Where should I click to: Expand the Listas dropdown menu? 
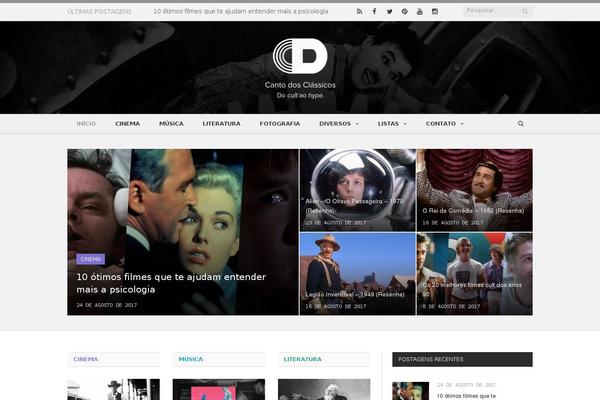pyautogui.click(x=392, y=124)
